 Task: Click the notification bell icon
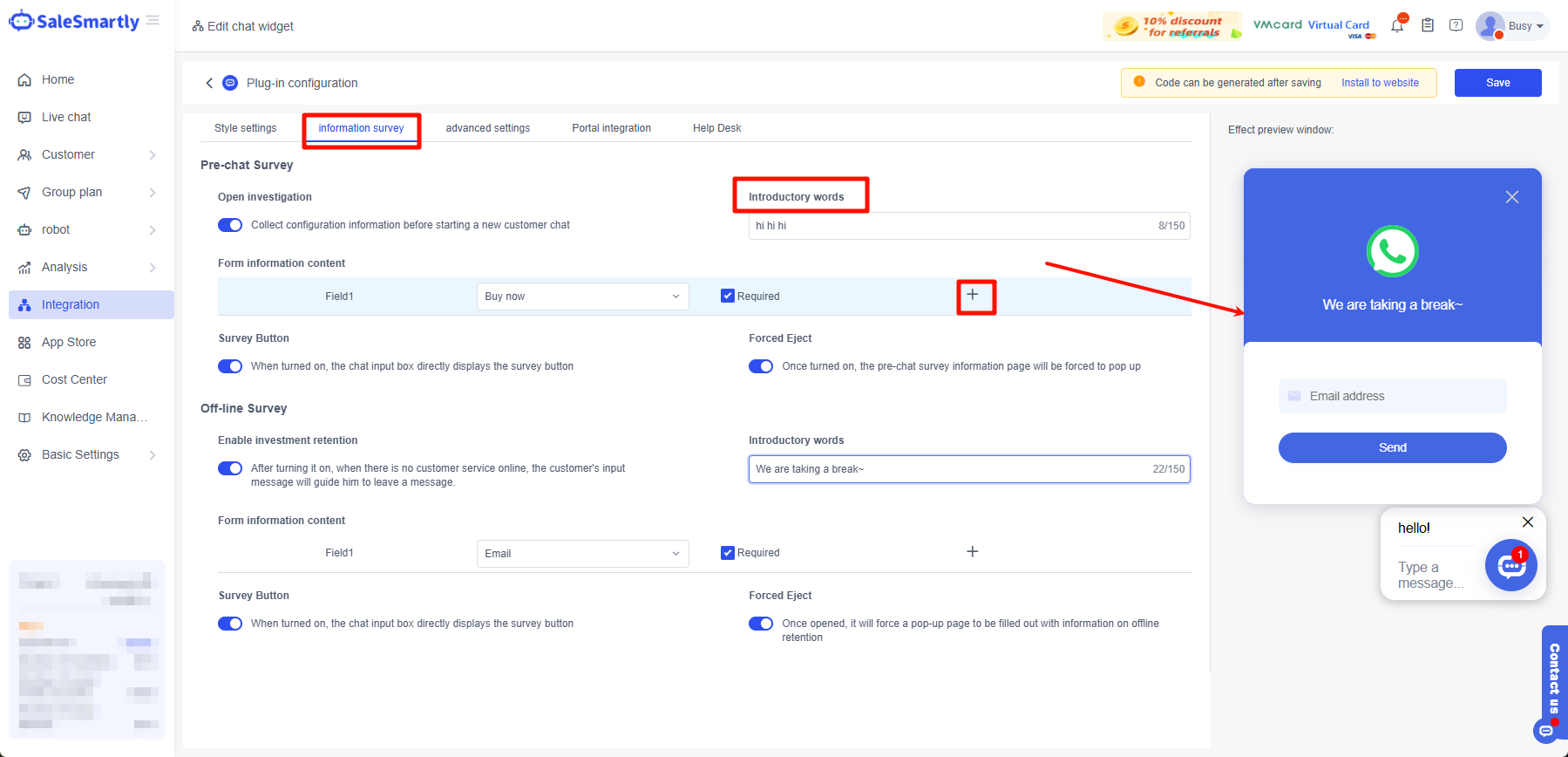click(x=1397, y=26)
